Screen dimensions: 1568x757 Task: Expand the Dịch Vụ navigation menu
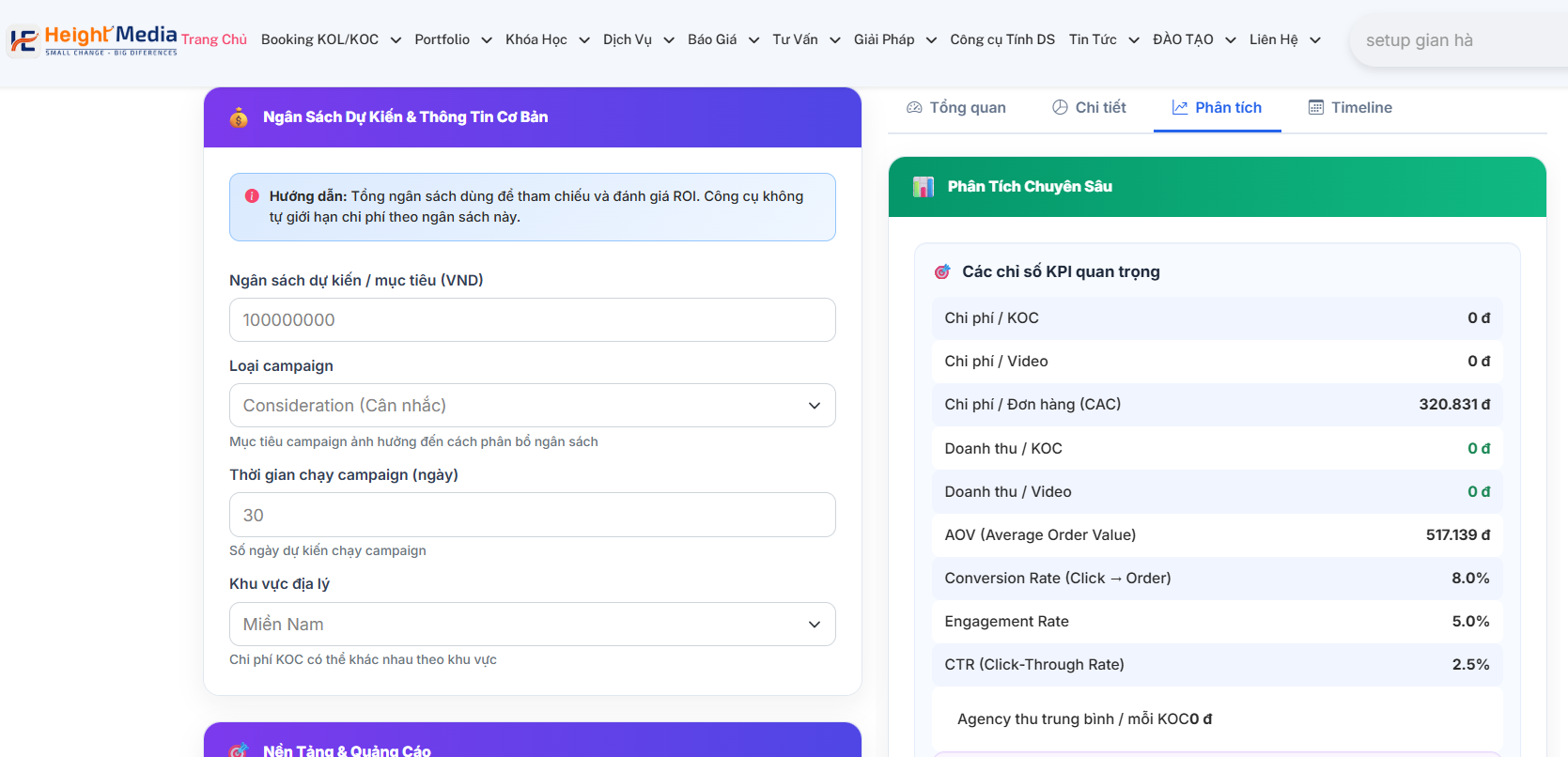click(638, 39)
